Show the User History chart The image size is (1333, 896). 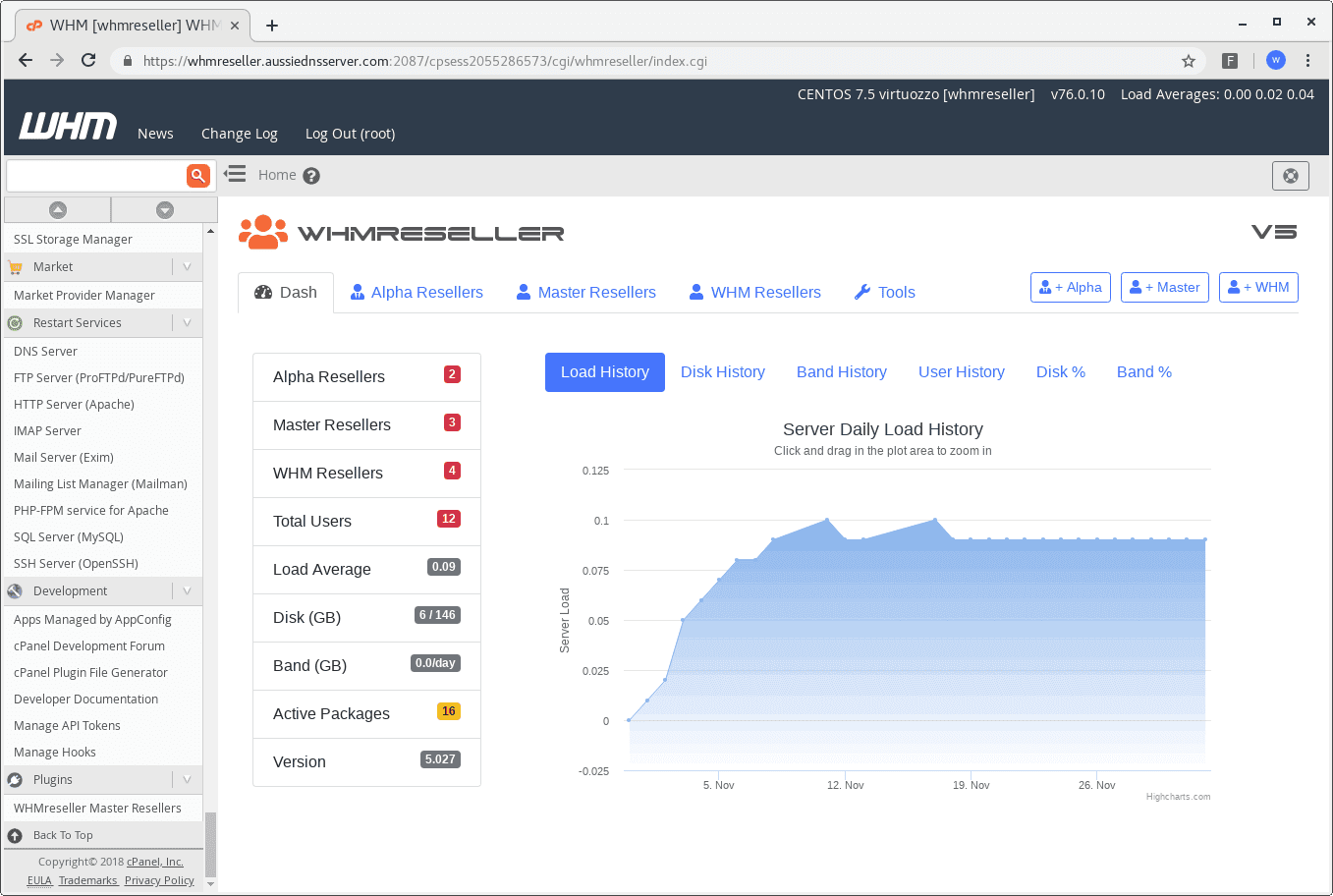(962, 372)
